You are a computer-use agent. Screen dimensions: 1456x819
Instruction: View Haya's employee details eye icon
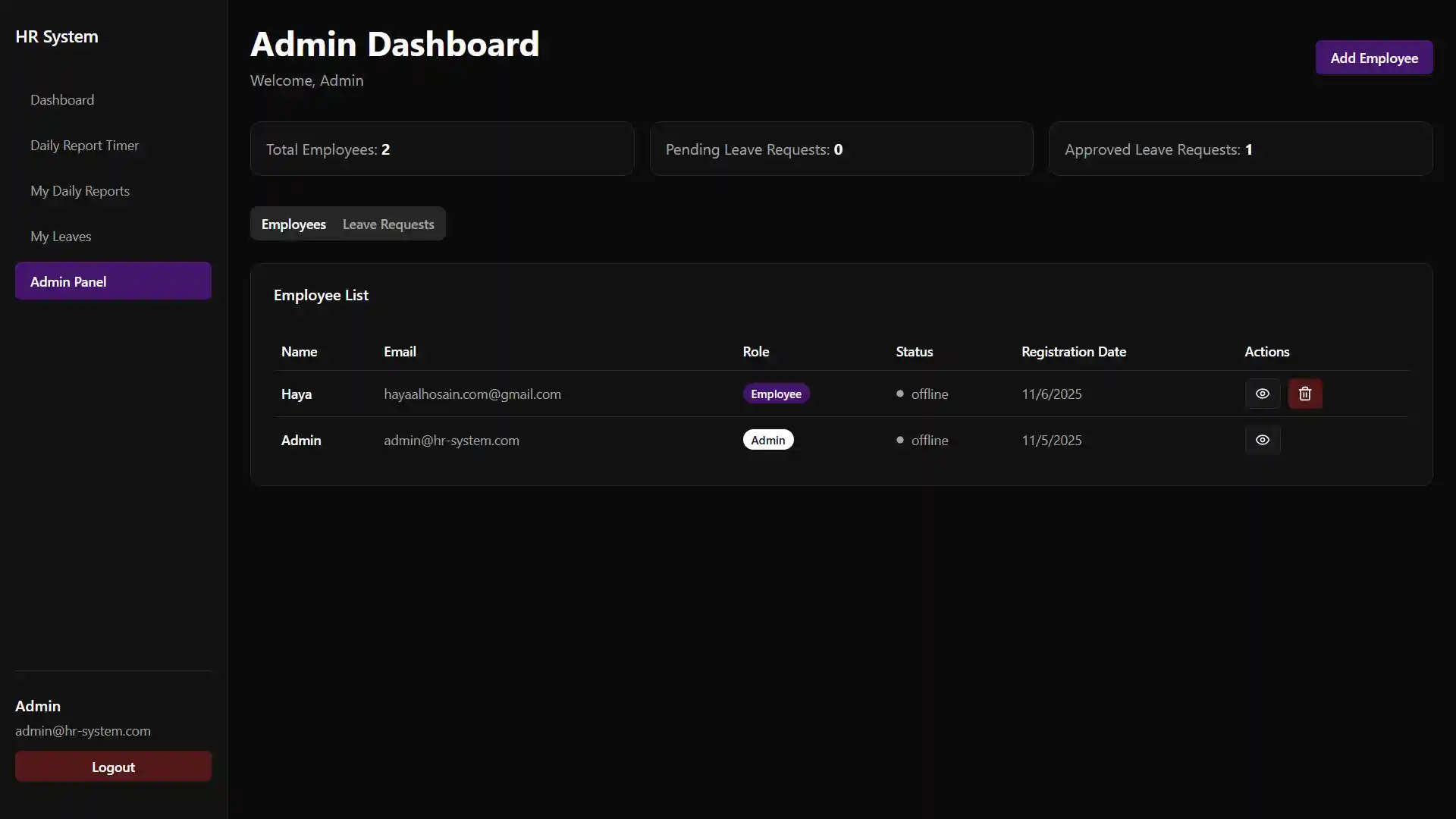1262,394
